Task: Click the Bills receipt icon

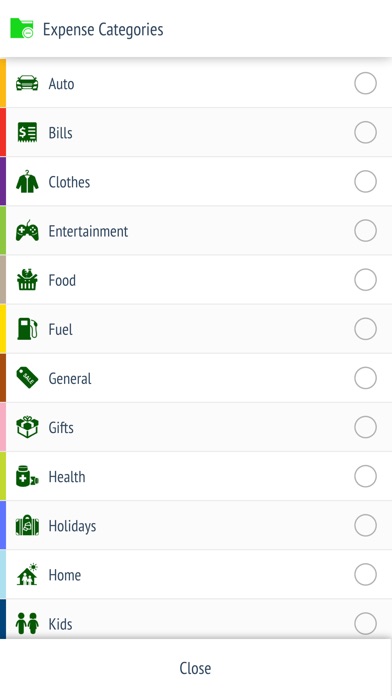Action: click(27, 132)
